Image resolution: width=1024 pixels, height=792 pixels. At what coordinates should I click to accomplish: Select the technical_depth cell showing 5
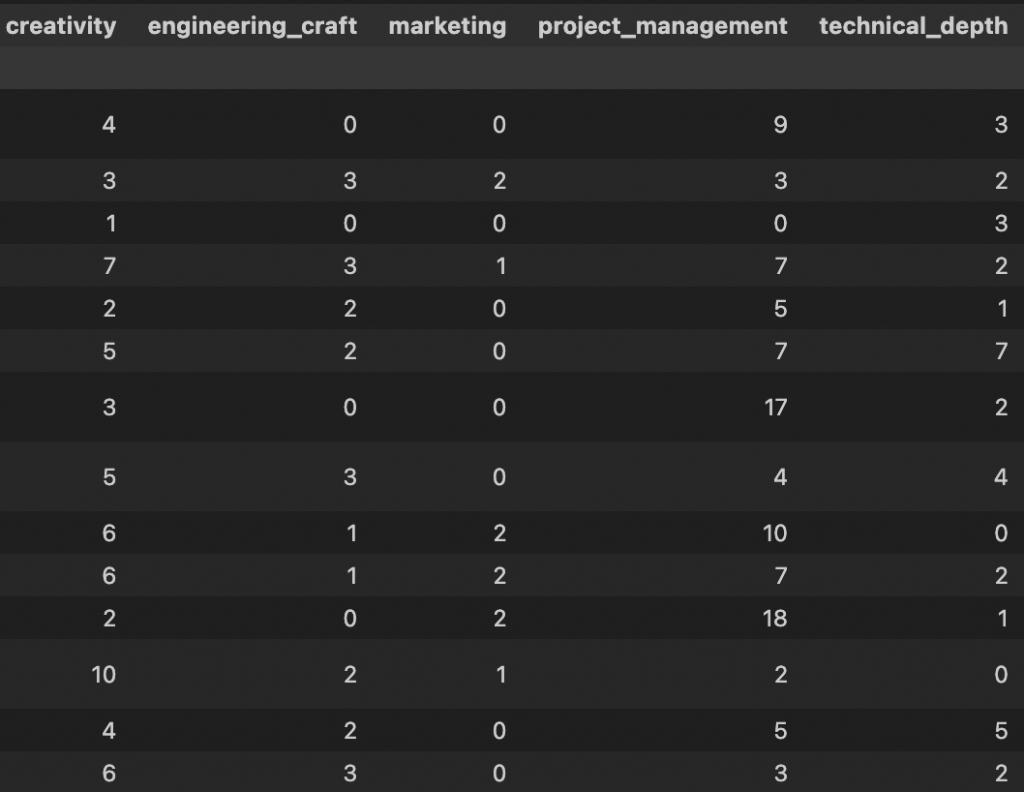1000,731
